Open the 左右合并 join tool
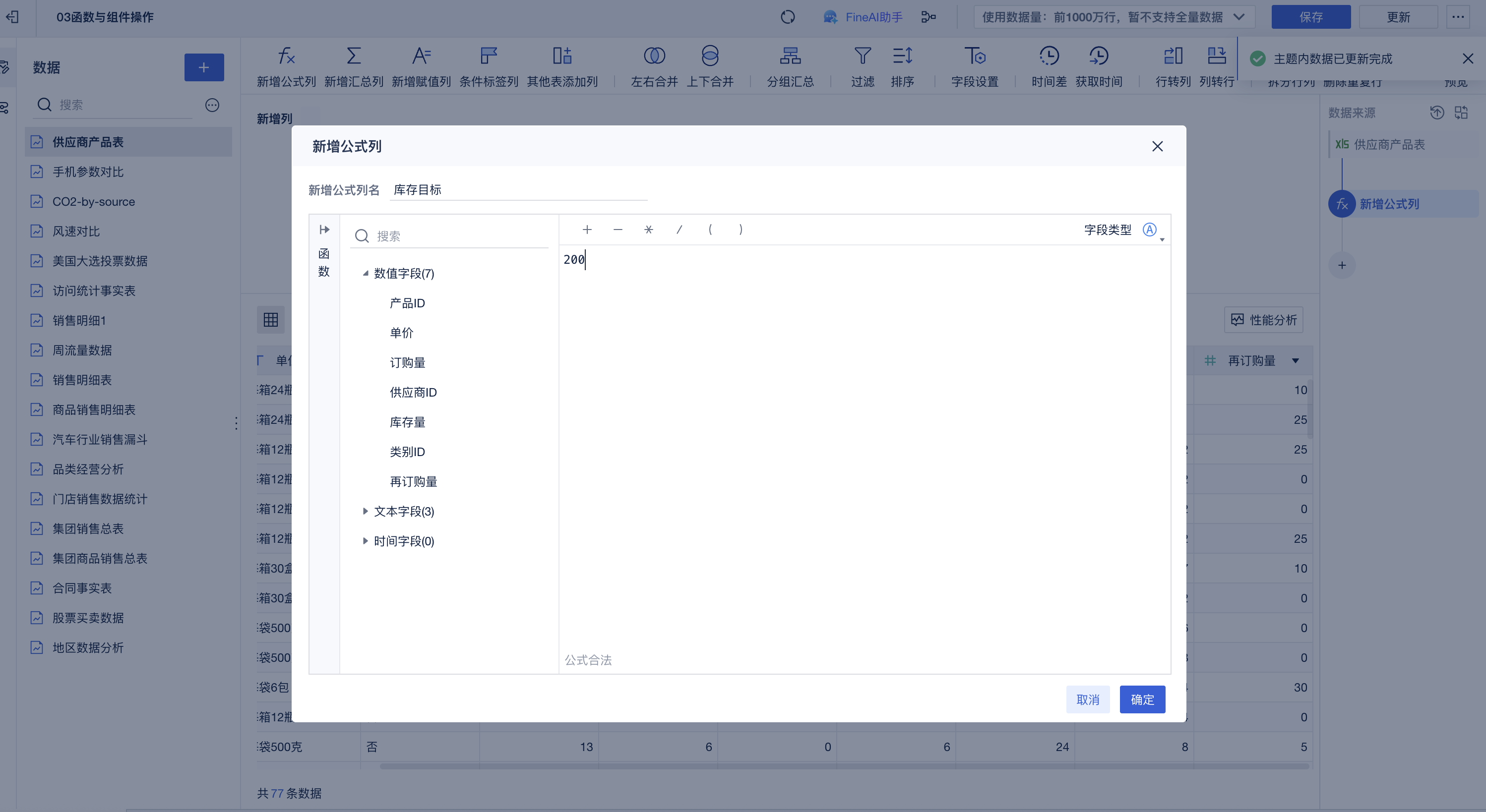Viewport: 1486px width, 812px height. [654, 56]
